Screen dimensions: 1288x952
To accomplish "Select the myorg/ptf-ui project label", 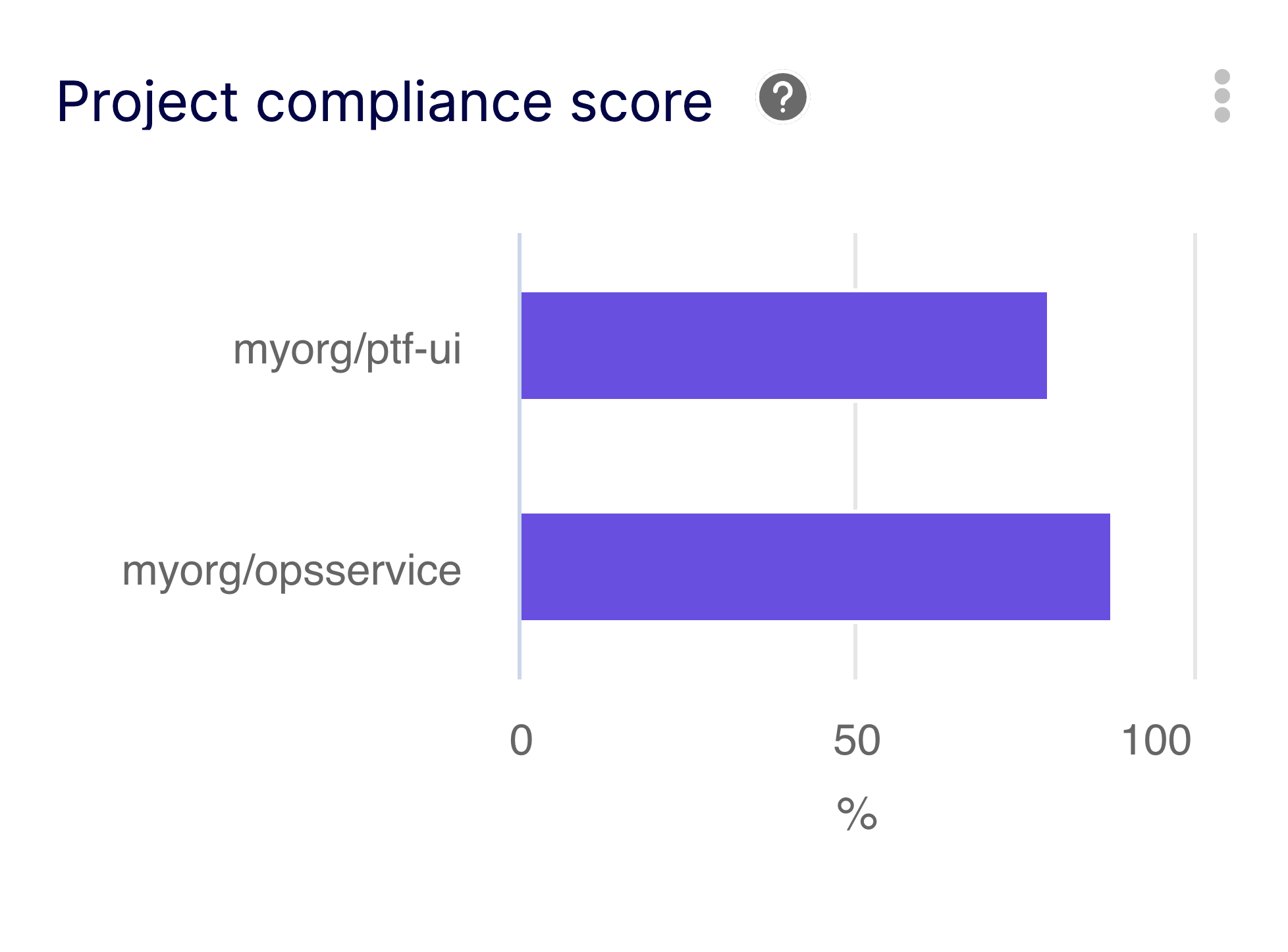I will pyautogui.click(x=347, y=349).
